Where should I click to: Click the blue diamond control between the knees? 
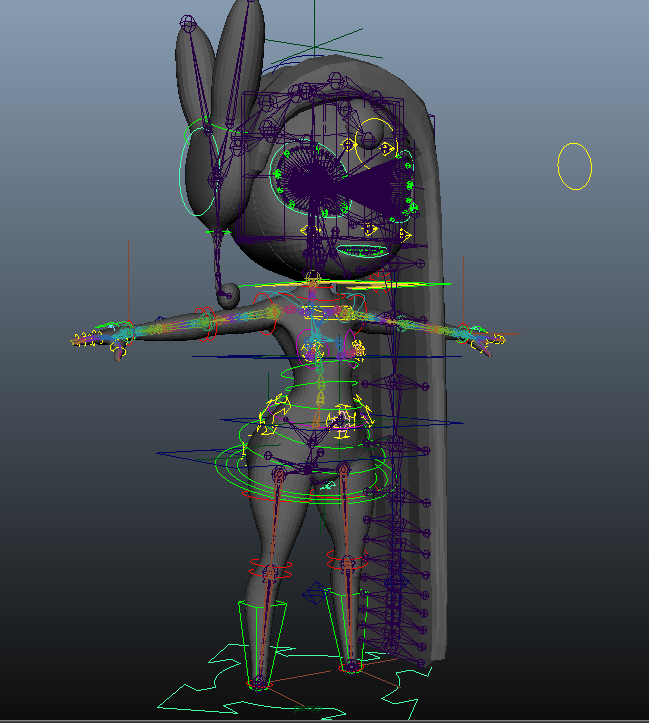(316, 593)
